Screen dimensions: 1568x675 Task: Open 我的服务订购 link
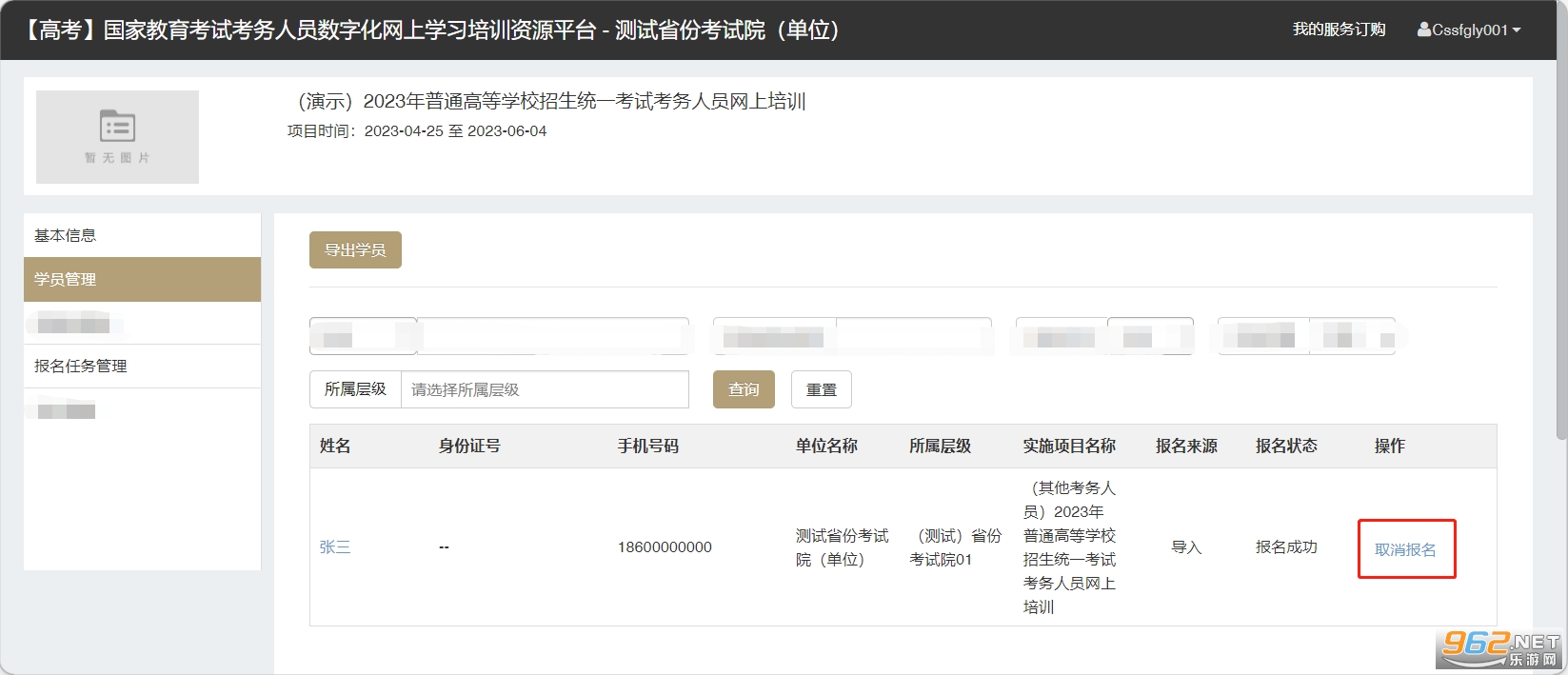tap(1339, 30)
